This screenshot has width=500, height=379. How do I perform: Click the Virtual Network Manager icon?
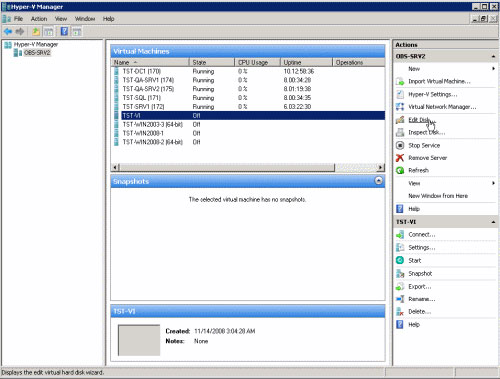click(400, 107)
